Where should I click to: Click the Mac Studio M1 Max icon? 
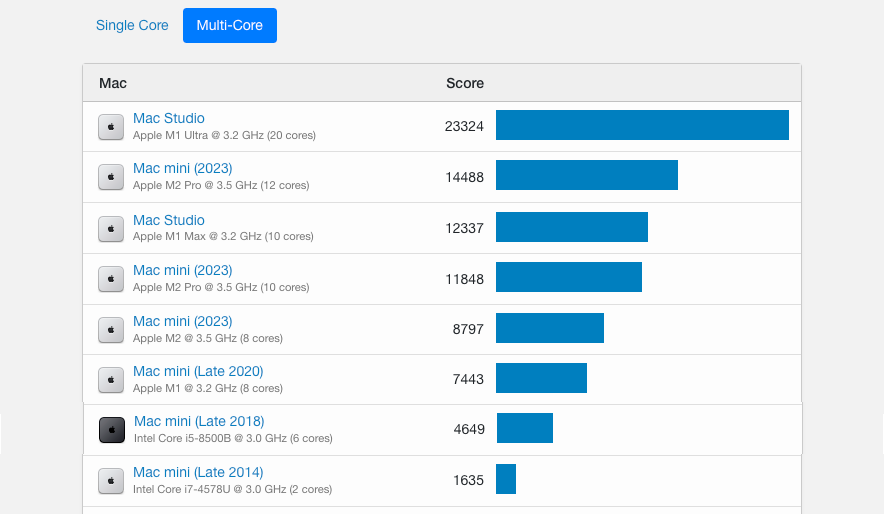point(111,229)
